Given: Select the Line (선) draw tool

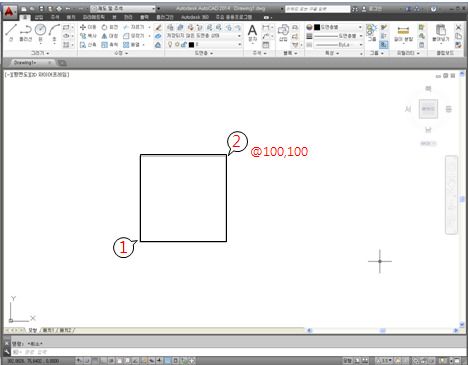Looking at the screenshot, I should coord(11,32).
